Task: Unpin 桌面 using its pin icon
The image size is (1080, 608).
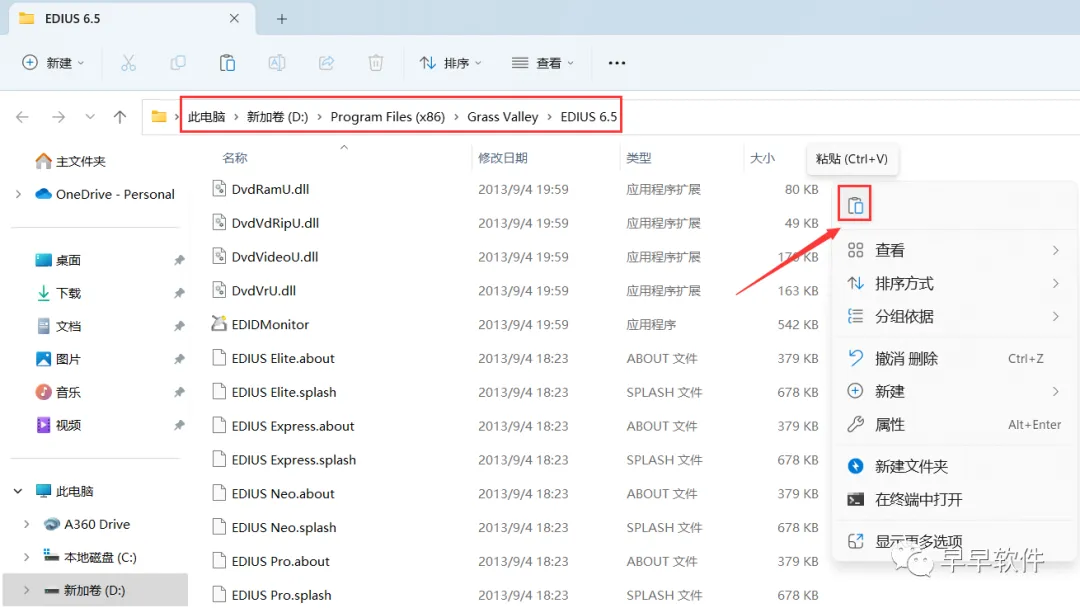Action: [x=179, y=260]
